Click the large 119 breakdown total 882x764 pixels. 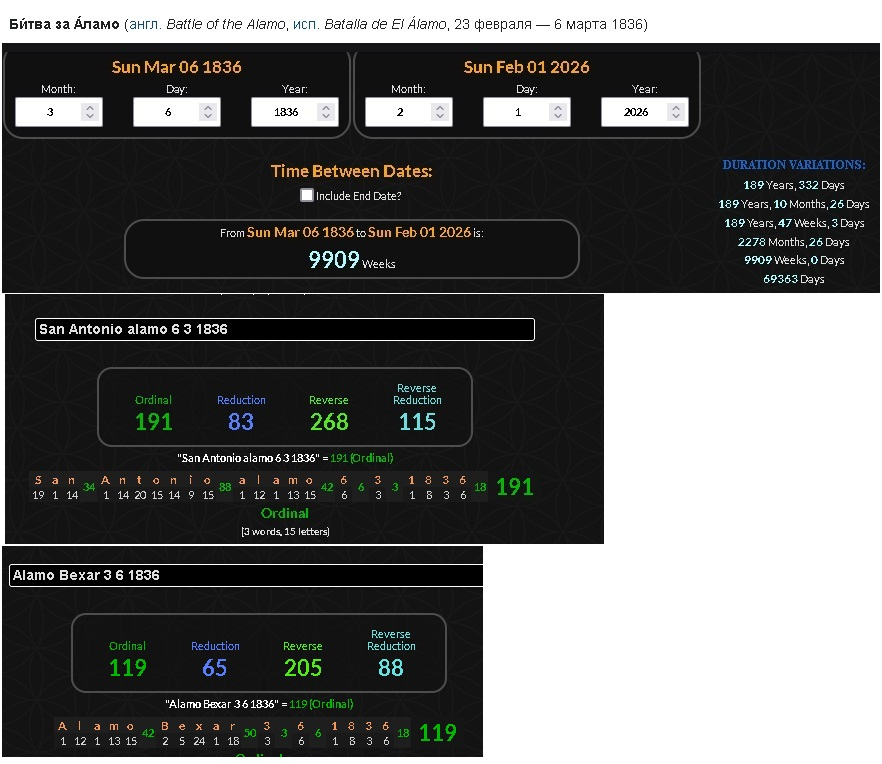pos(438,733)
